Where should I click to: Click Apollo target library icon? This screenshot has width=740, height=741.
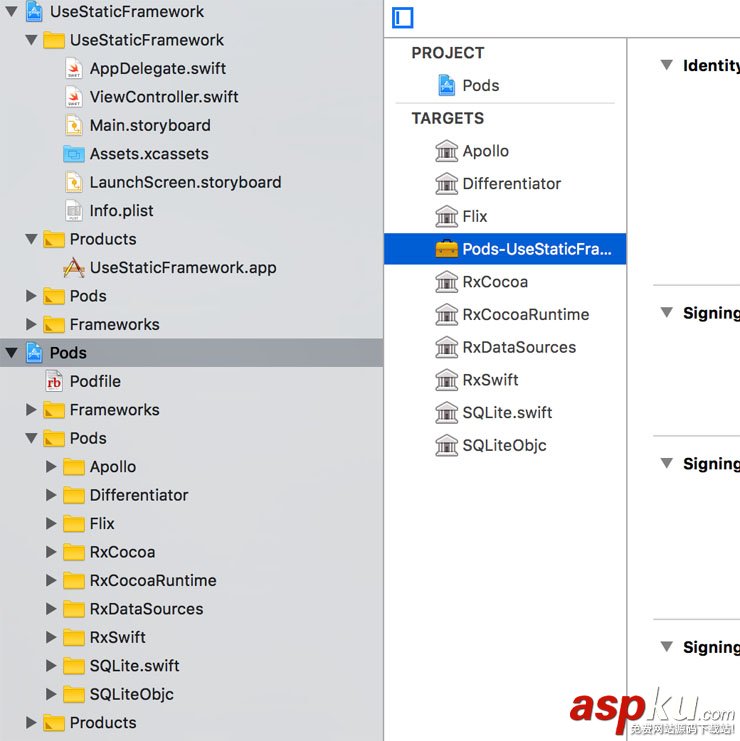(447, 151)
